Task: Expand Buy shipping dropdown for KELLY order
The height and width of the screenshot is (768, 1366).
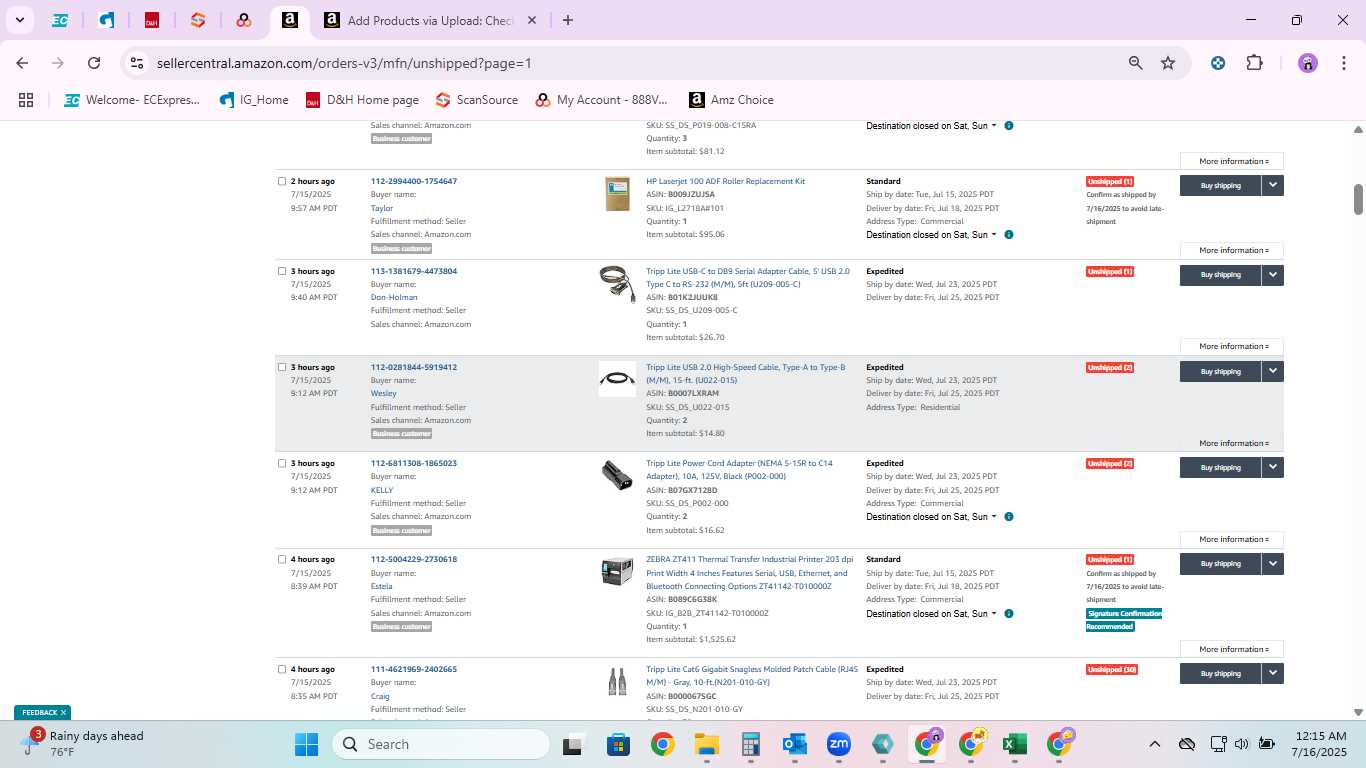Action: point(1272,467)
